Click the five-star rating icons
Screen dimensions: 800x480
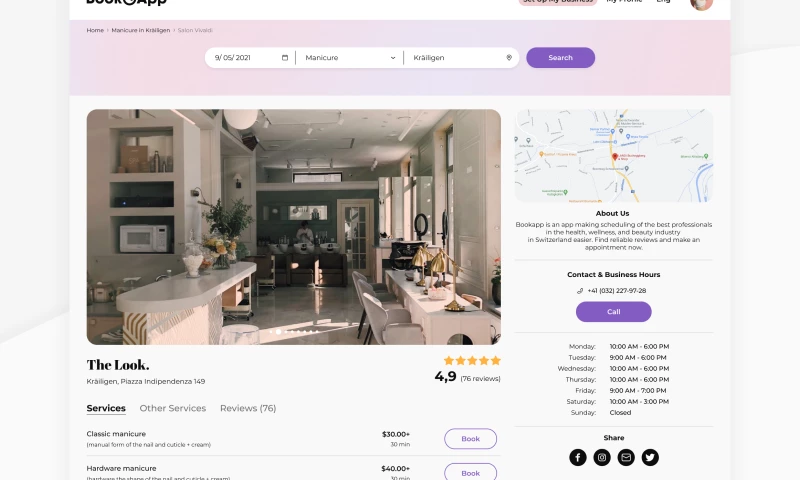coord(472,361)
